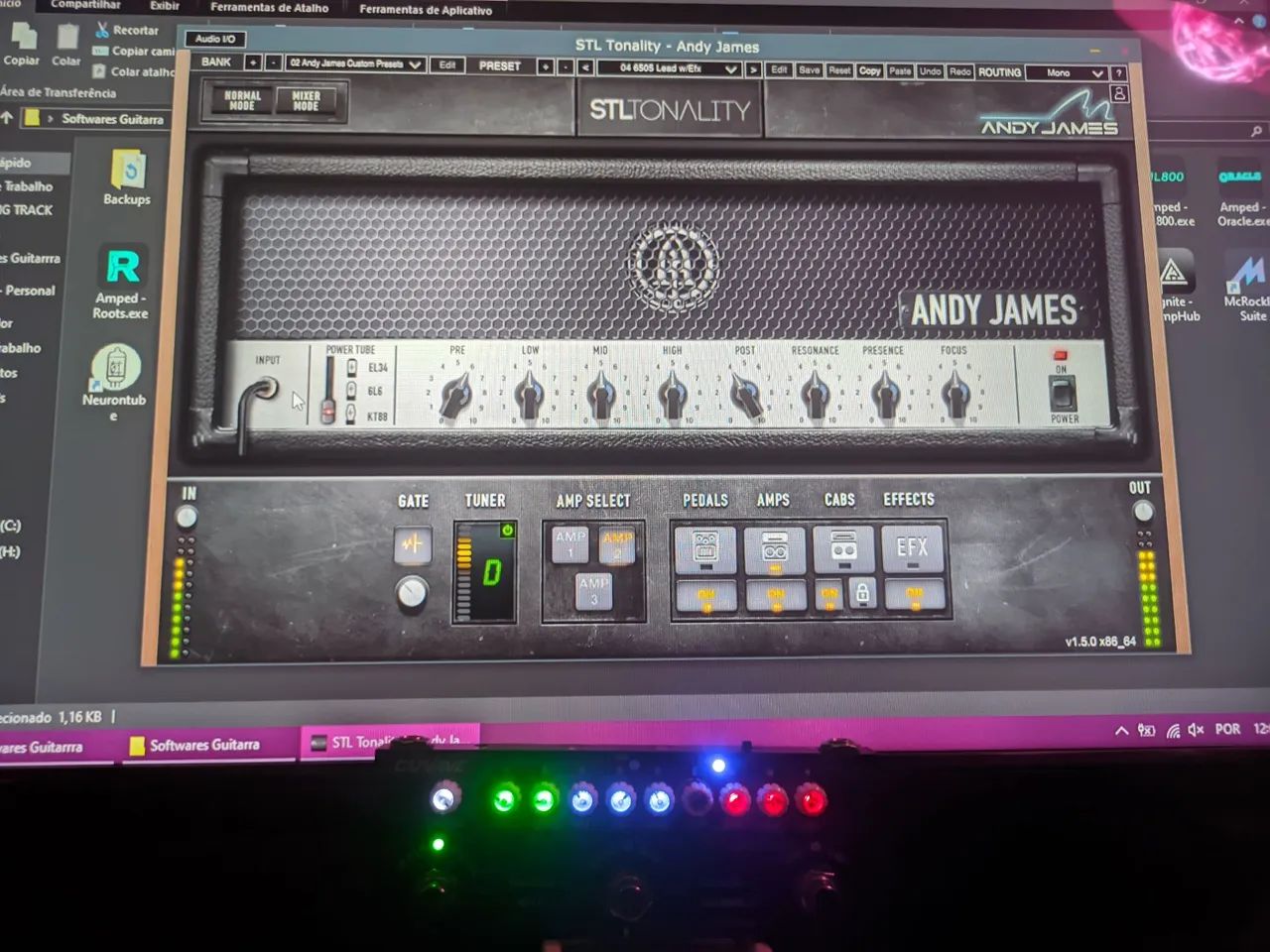Click the help question mark button
Screen dimensions: 1270x952
1118,72
